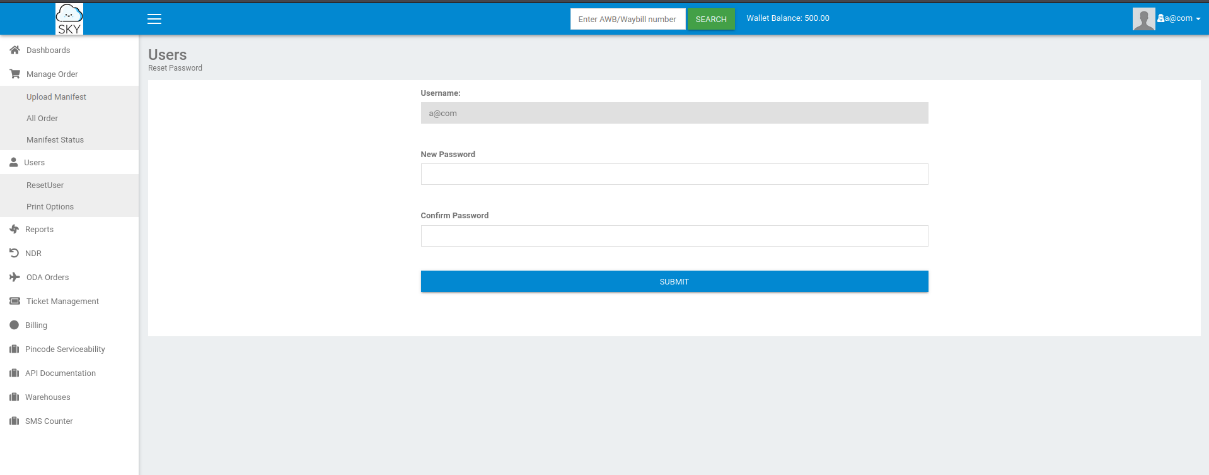
Task: Click the Billing circle icon
Action: [x=14, y=325]
